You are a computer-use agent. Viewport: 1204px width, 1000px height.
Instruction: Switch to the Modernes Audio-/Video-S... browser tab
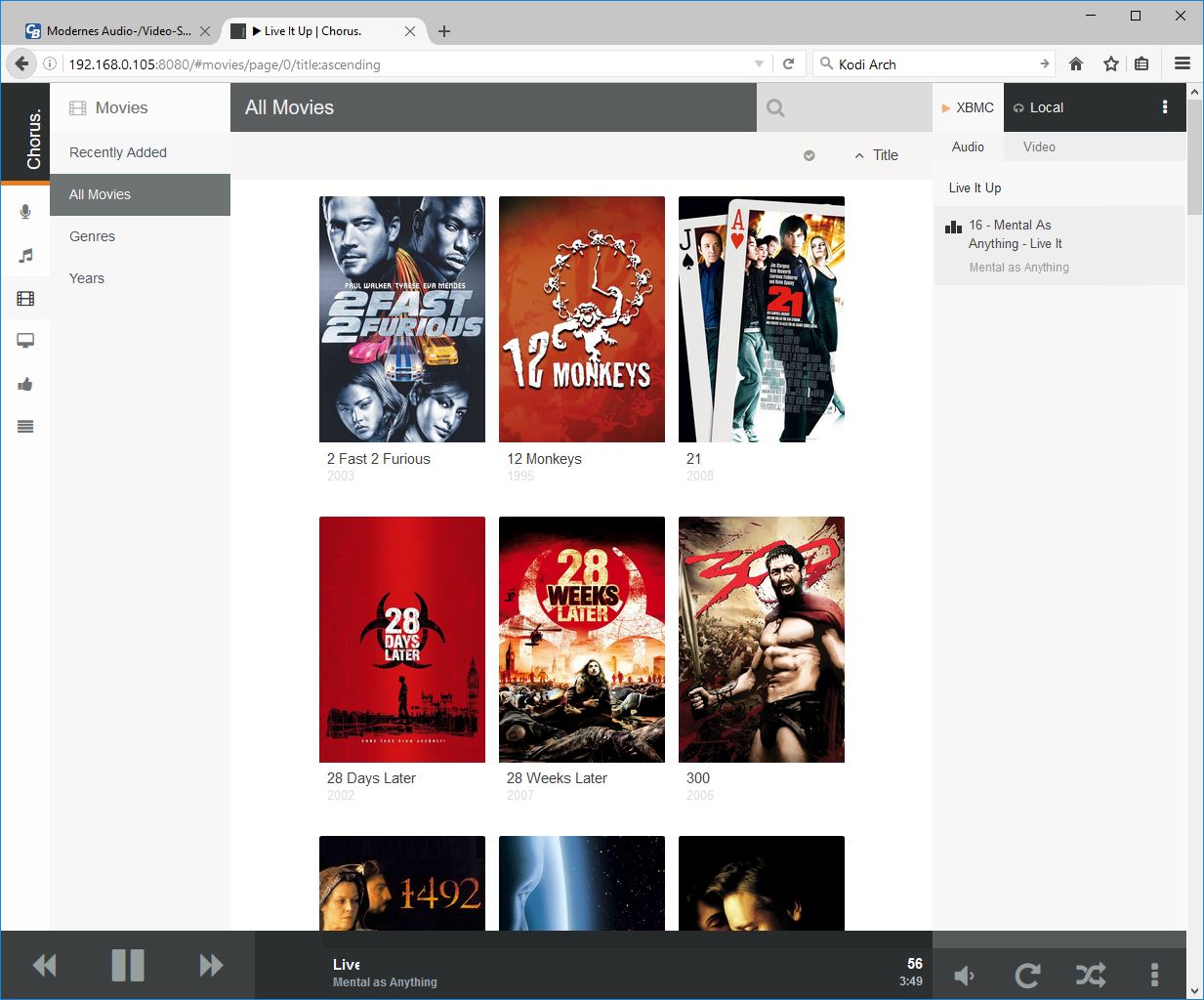[119, 31]
